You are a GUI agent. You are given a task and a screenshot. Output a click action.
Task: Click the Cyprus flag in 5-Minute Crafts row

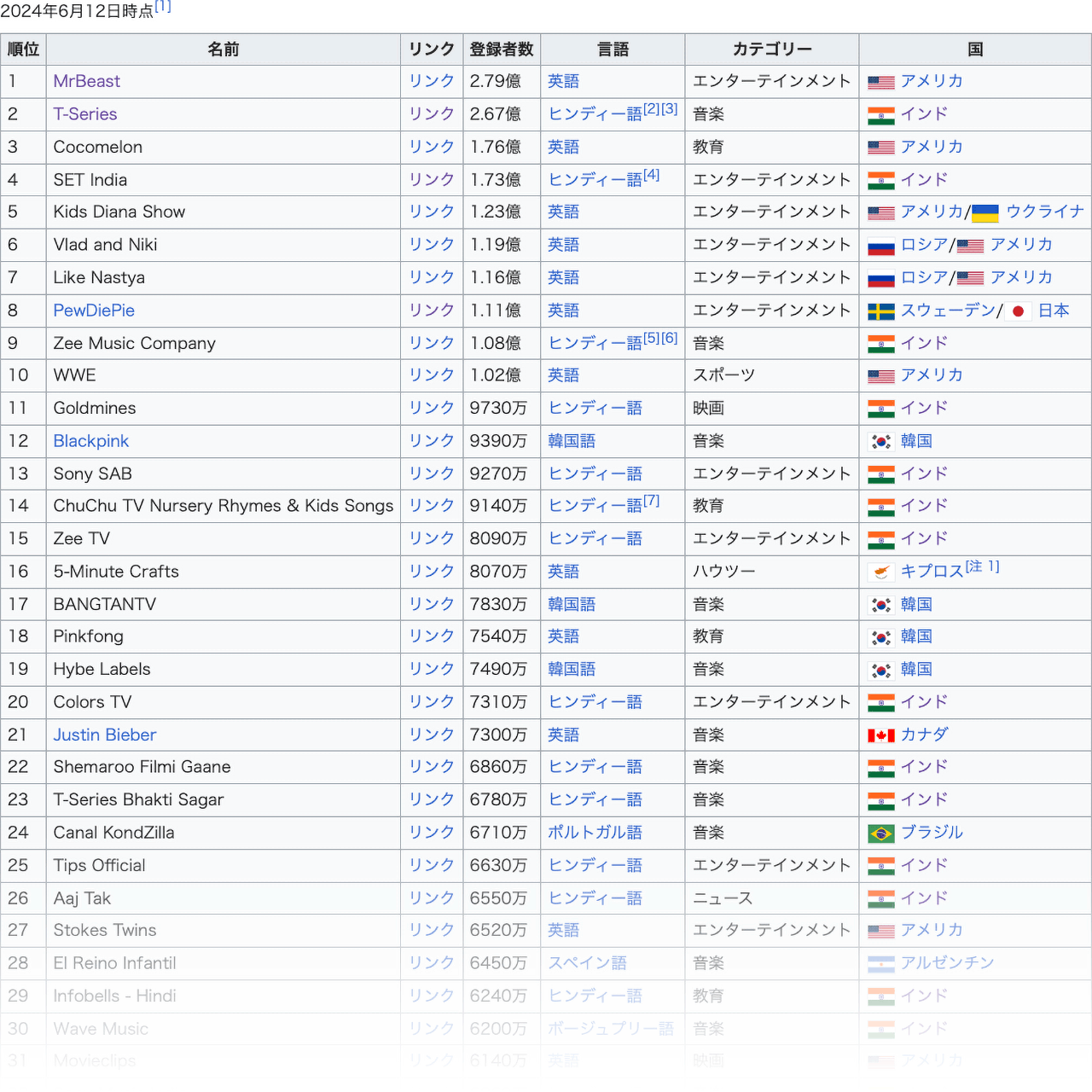(881, 572)
